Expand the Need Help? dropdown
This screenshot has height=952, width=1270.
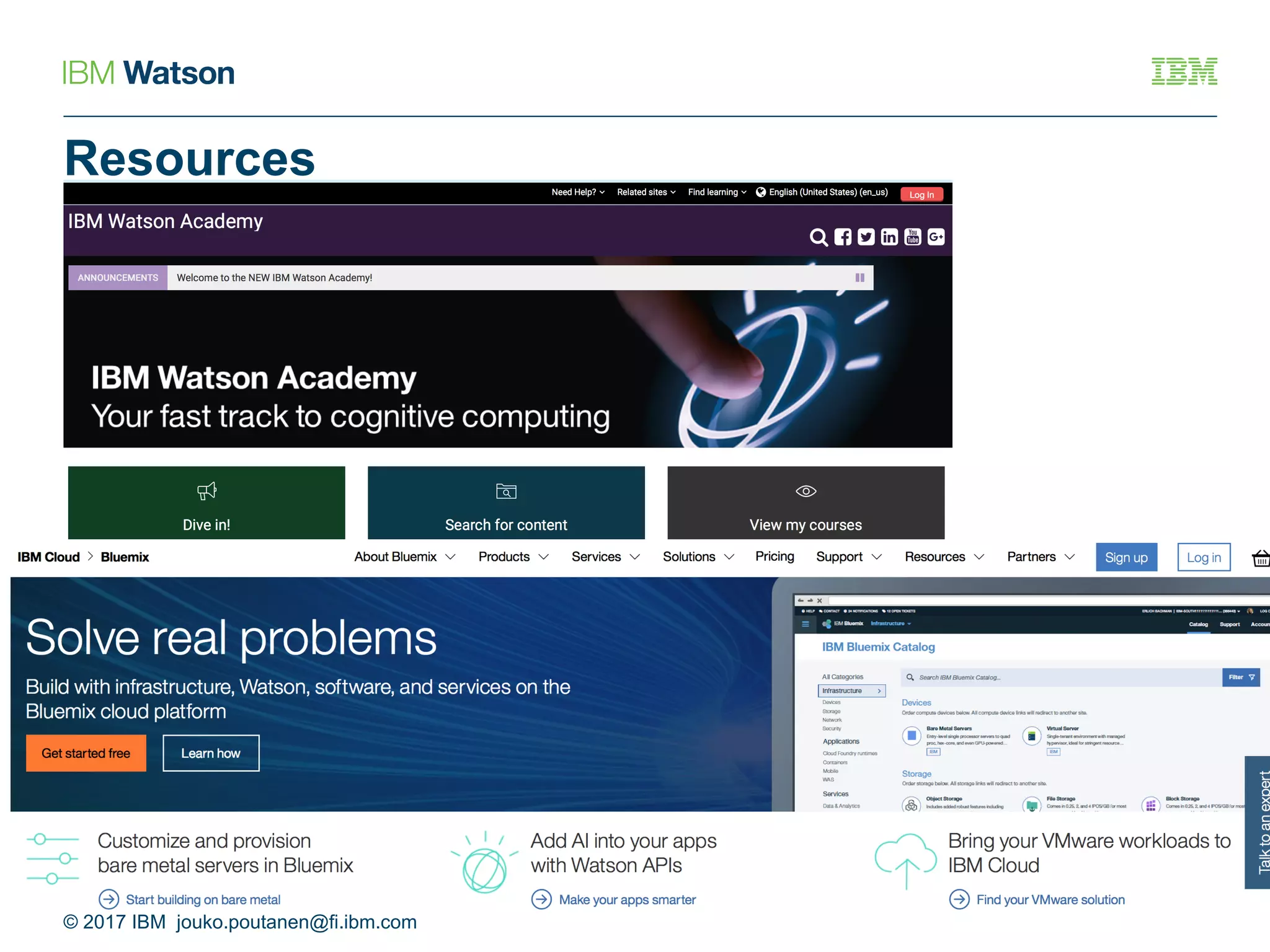[x=578, y=192]
